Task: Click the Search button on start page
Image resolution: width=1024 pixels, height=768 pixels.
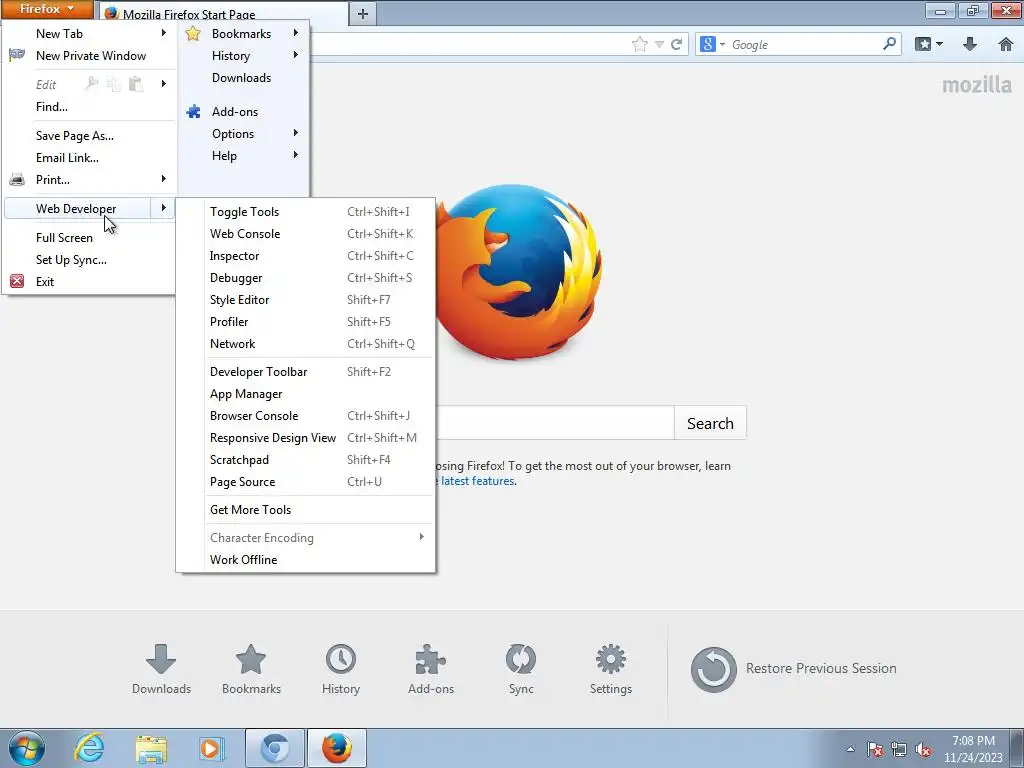Action: [x=710, y=423]
